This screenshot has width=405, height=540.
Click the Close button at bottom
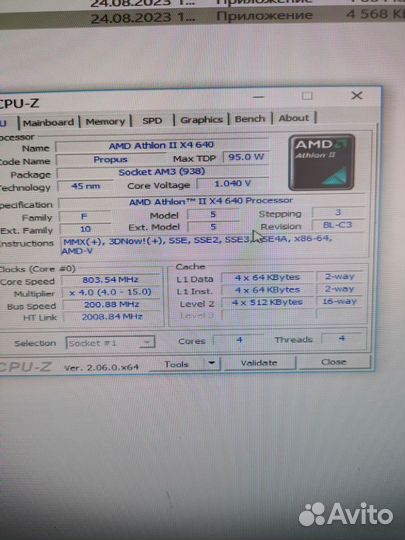click(x=334, y=362)
